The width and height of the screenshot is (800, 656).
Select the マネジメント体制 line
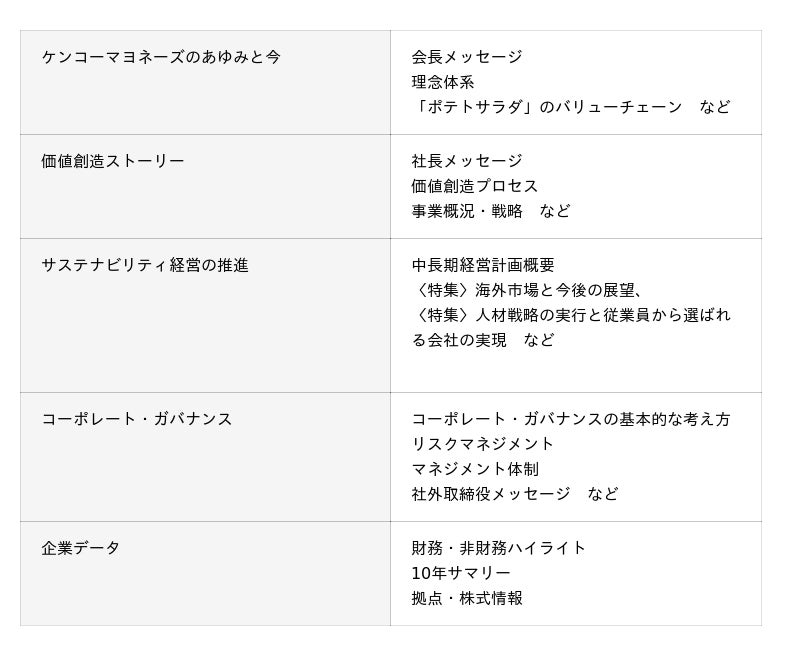pyautogui.click(x=475, y=469)
